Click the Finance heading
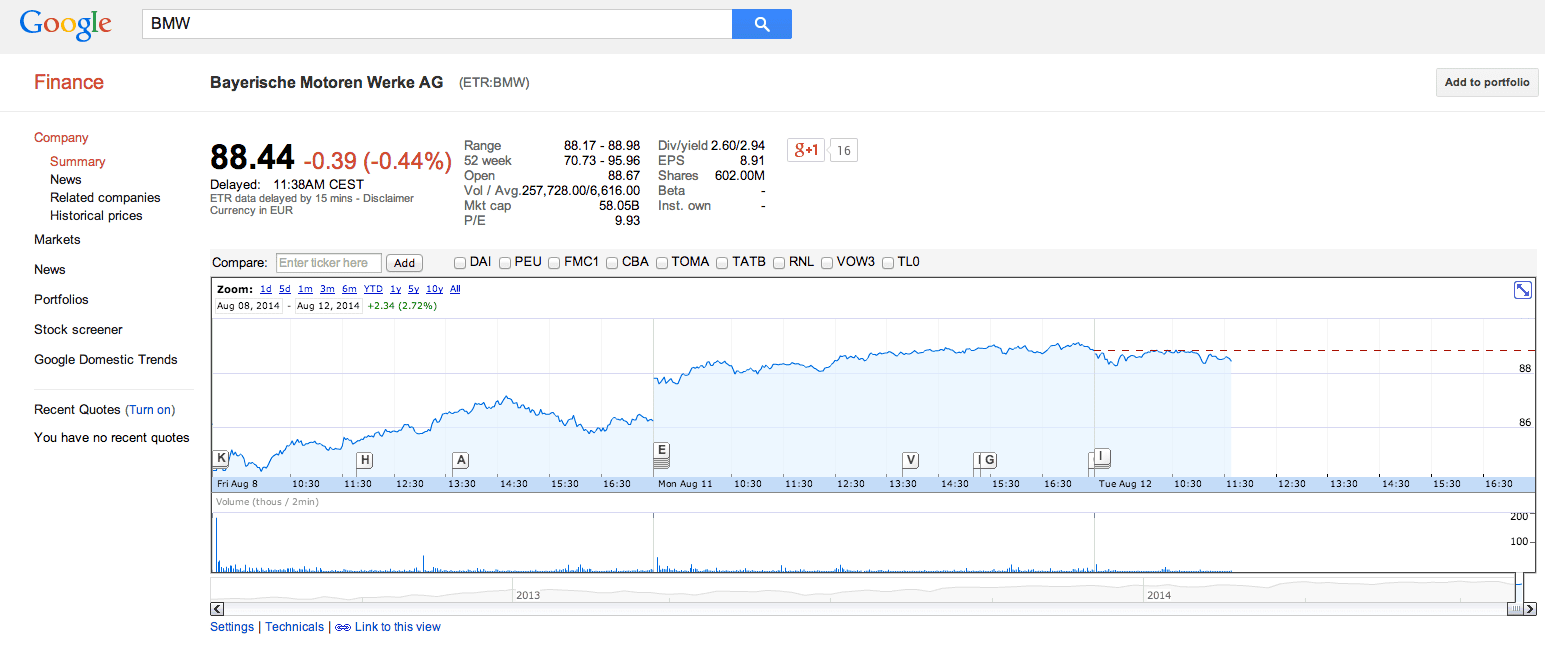 pyautogui.click(x=69, y=82)
